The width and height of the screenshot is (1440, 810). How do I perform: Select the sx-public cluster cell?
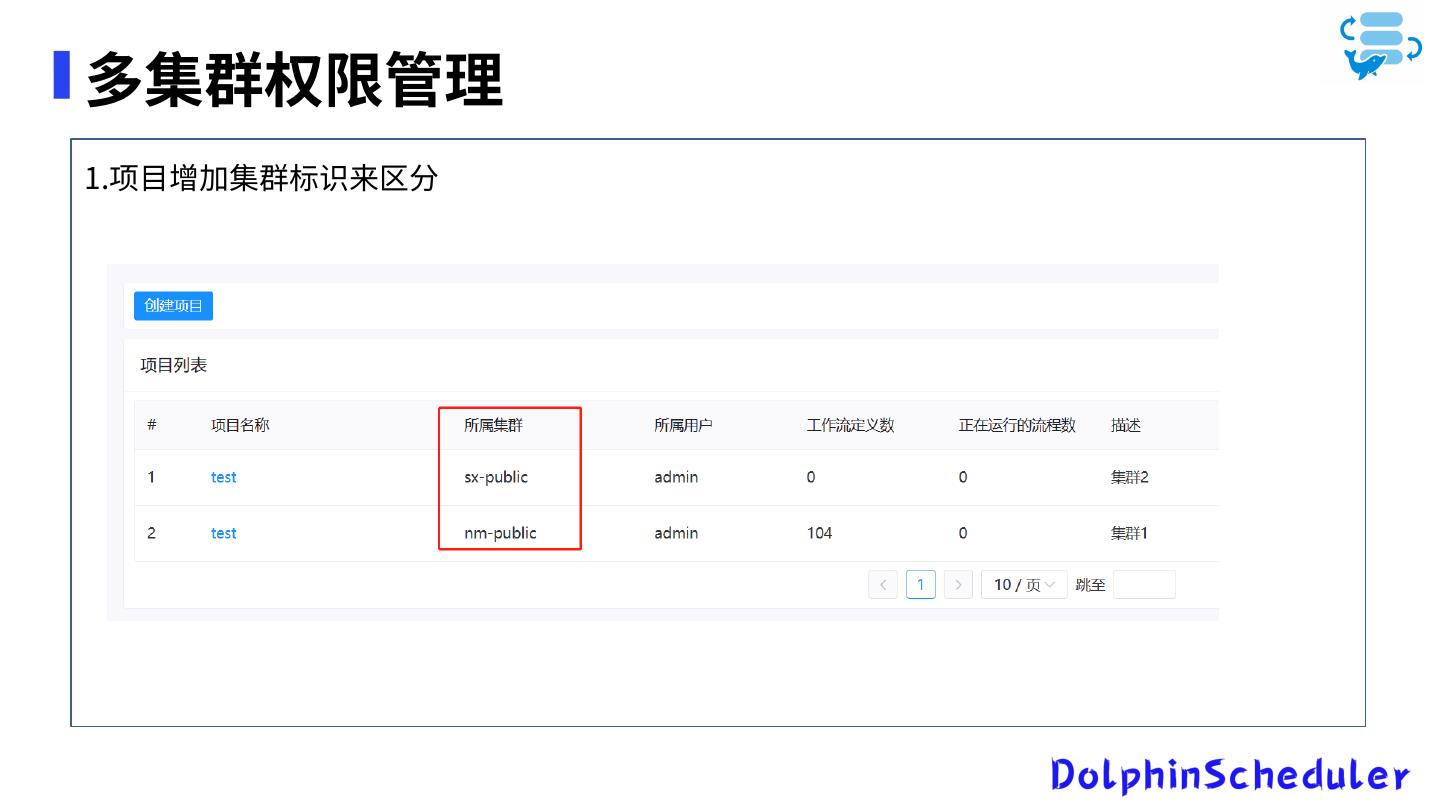click(x=496, y=478)
